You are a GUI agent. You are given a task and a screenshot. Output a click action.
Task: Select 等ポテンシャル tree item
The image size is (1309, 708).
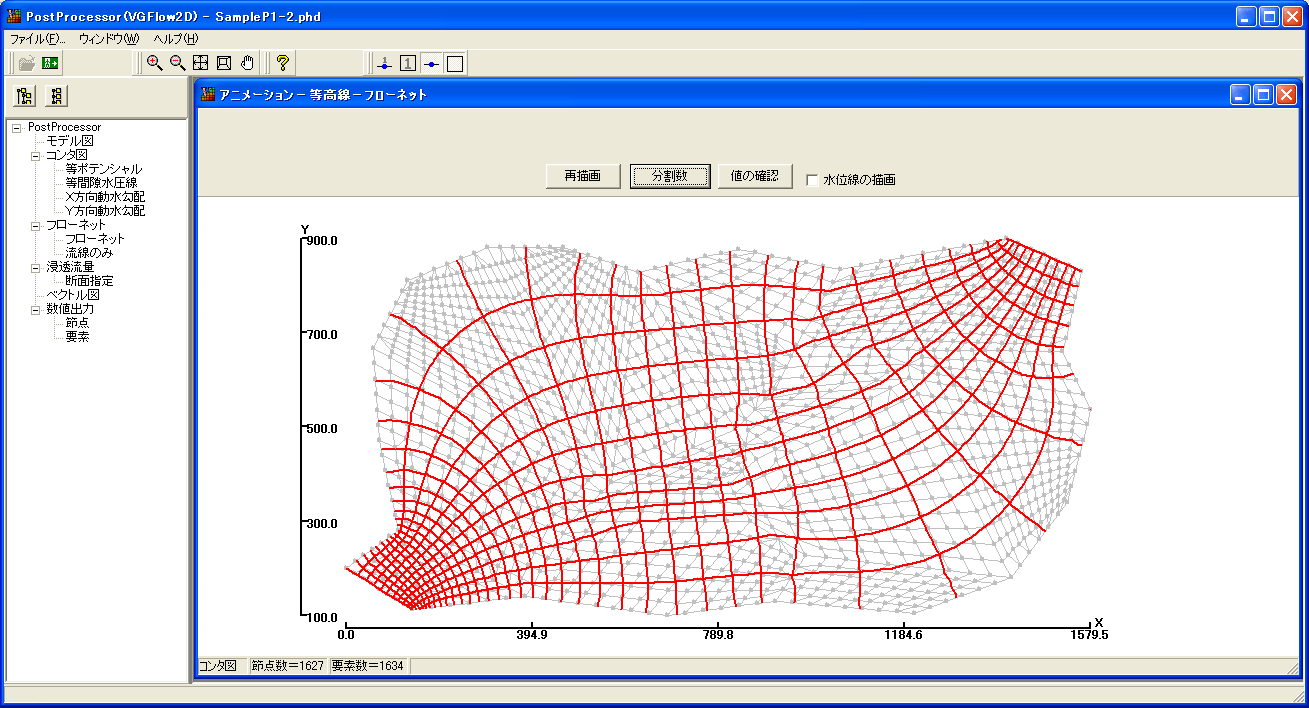pyautogui.click(x=104, y=169)
